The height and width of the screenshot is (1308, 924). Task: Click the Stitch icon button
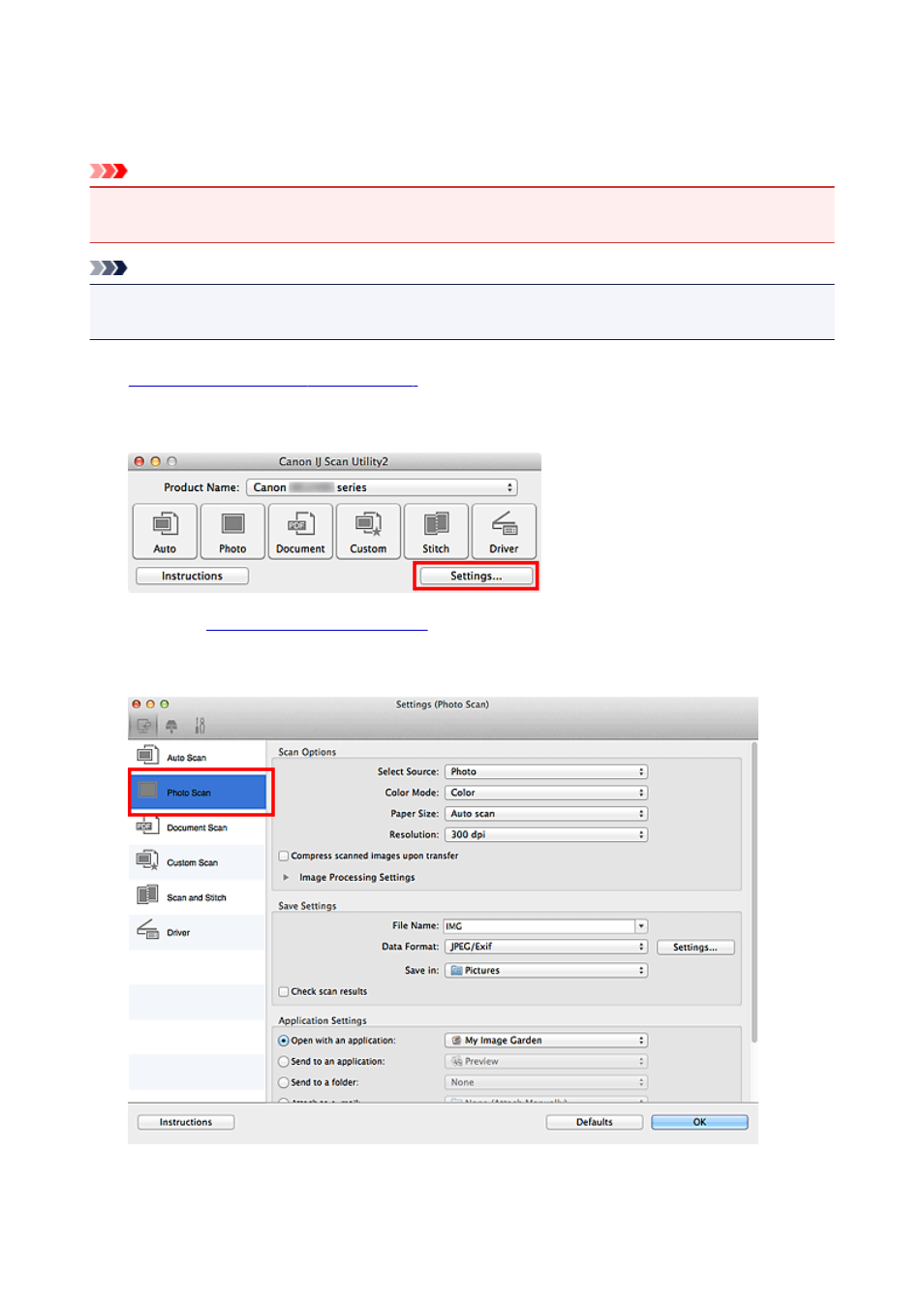tap(436, 531)
